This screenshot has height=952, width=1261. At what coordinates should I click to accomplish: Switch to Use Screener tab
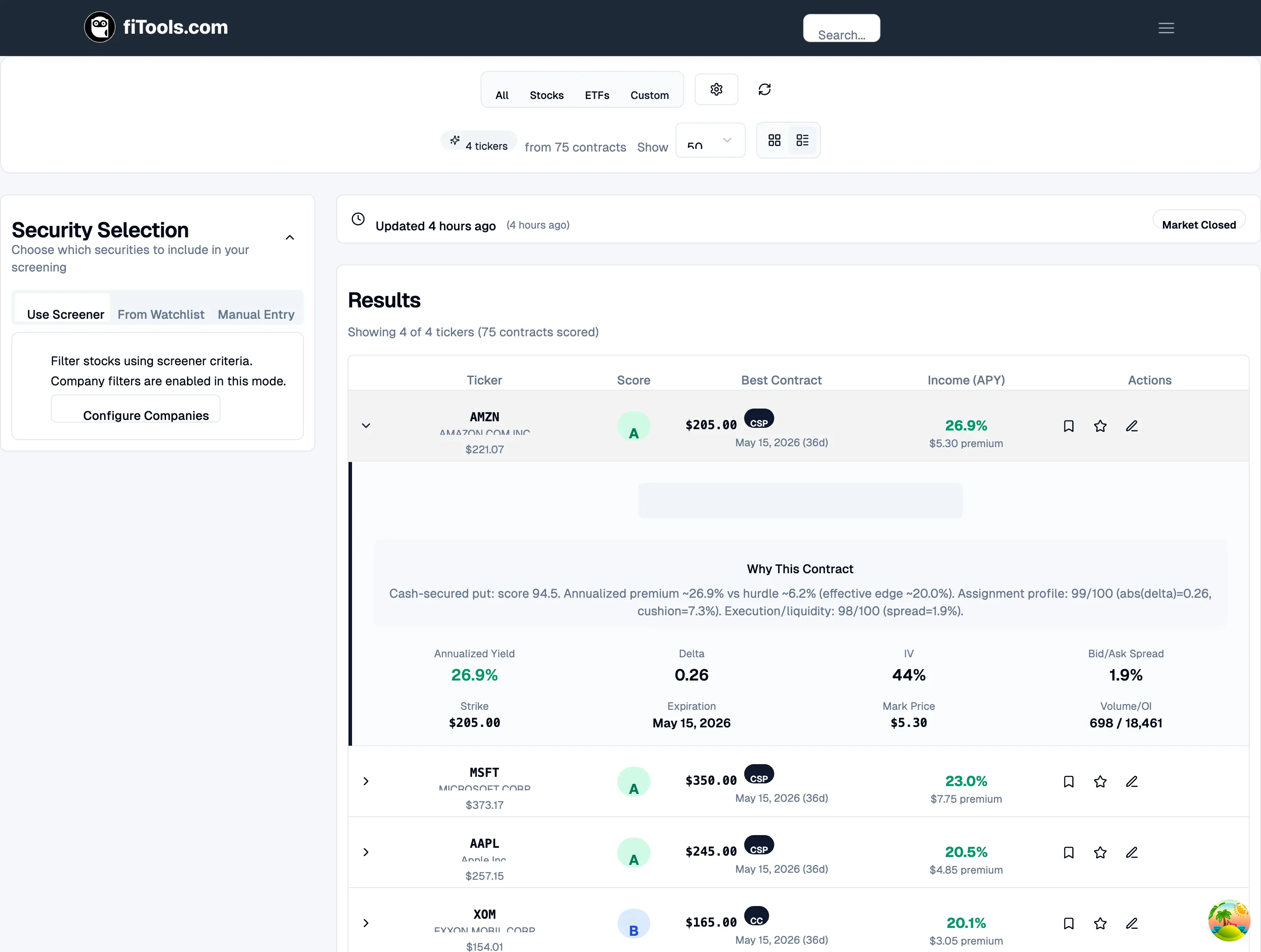tap(63, 308)
